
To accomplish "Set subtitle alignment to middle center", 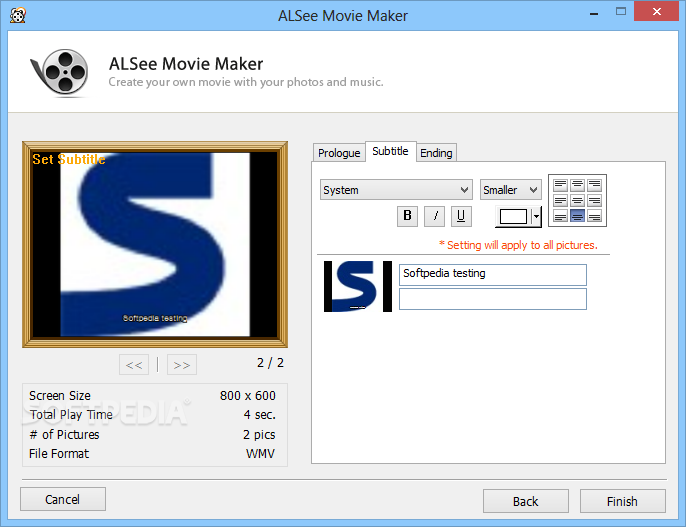I will 578,201.
